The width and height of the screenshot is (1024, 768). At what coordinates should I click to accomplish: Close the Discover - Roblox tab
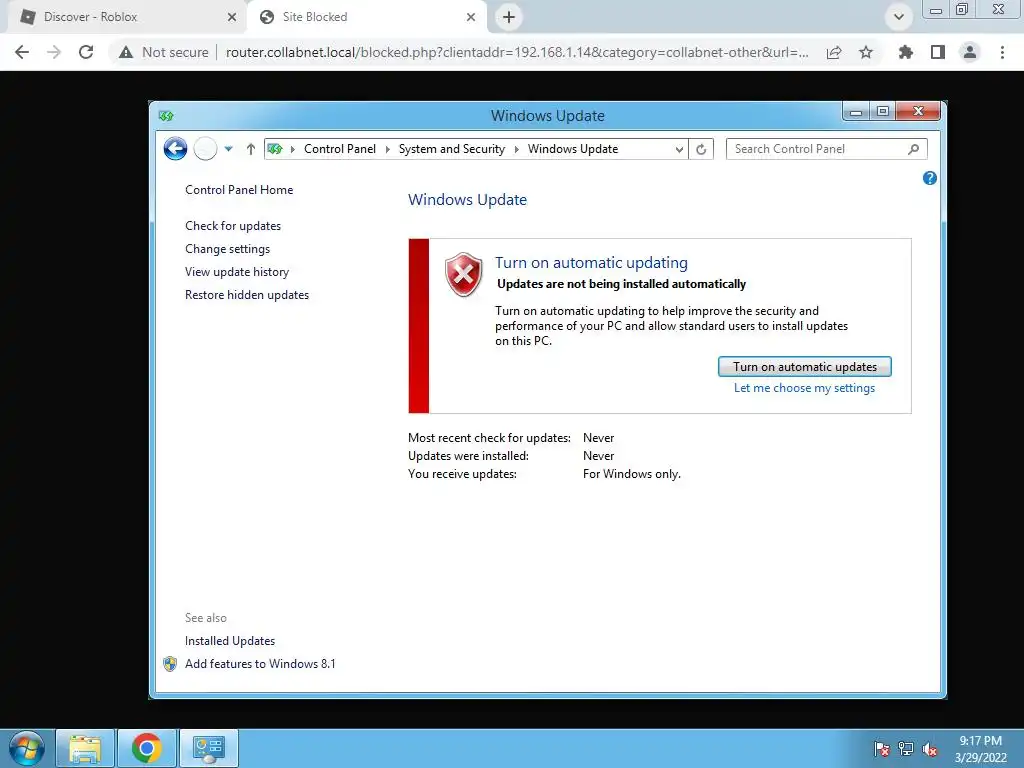click(x=232, y=17)
